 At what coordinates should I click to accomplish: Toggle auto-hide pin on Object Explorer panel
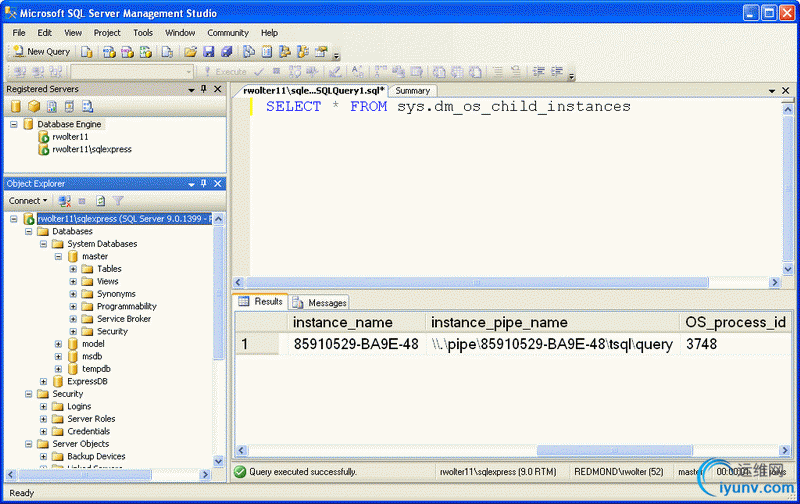204,184
